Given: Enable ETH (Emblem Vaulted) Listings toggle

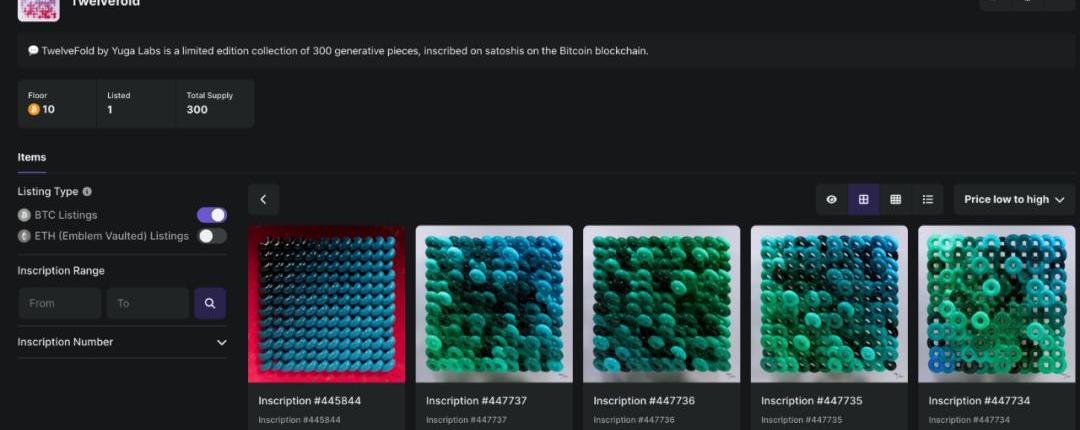Looking at the screenshot, I should click(211, 236).
